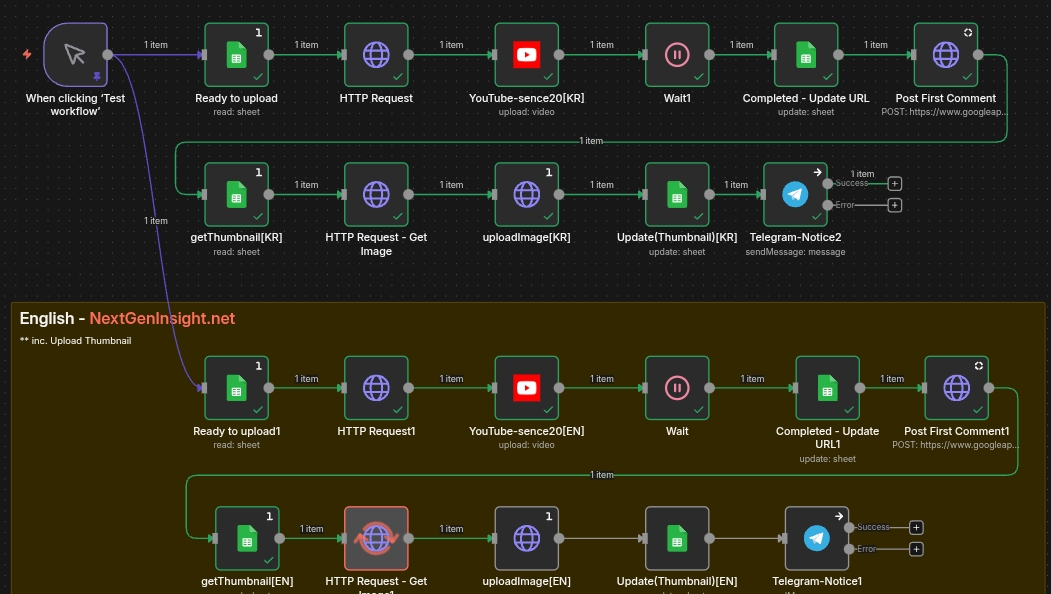This screenshot has height=594, width=1051.
Task: Click plus on Telegram-Notice1 Error output
Action: tap(915, 549)
